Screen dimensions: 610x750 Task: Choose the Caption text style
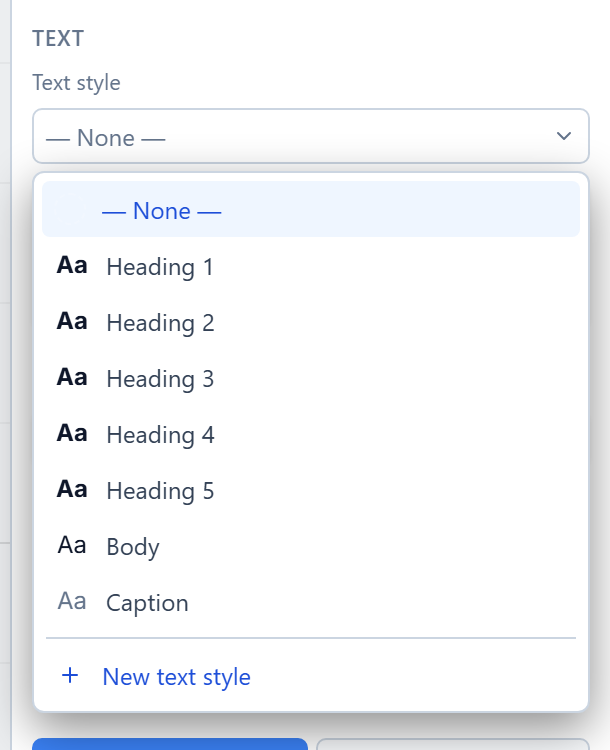311,601
